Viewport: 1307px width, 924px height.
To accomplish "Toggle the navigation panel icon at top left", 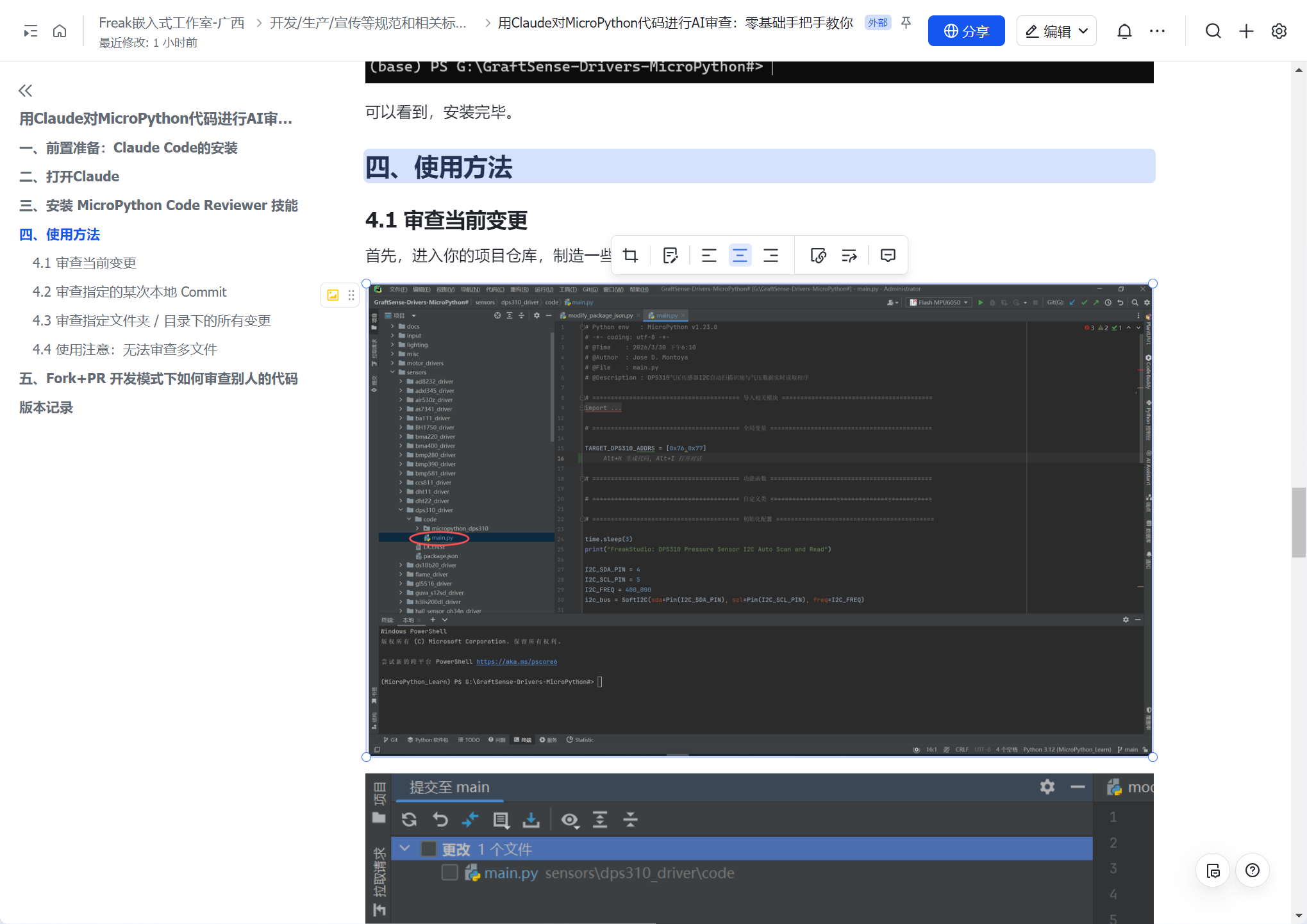I will (30, 31).
